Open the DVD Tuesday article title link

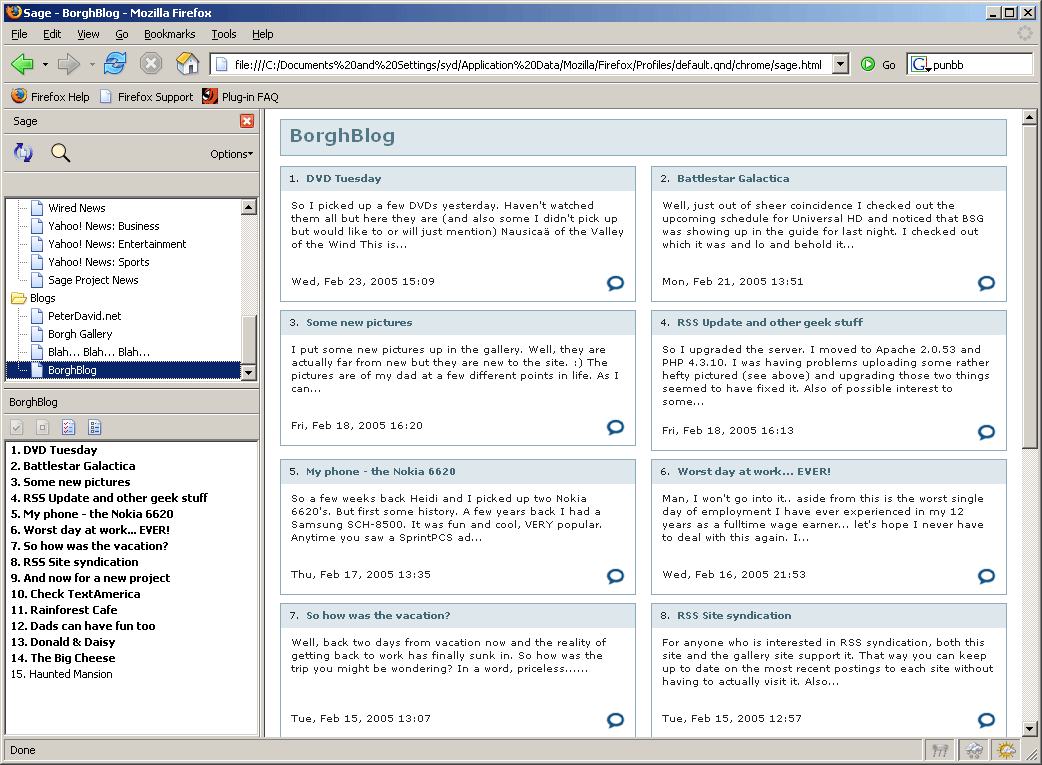344,178
